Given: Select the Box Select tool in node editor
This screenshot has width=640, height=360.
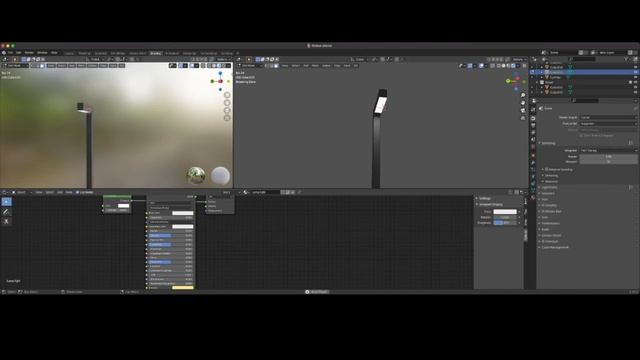Looking at the screenshot, I should click(7, 202).
